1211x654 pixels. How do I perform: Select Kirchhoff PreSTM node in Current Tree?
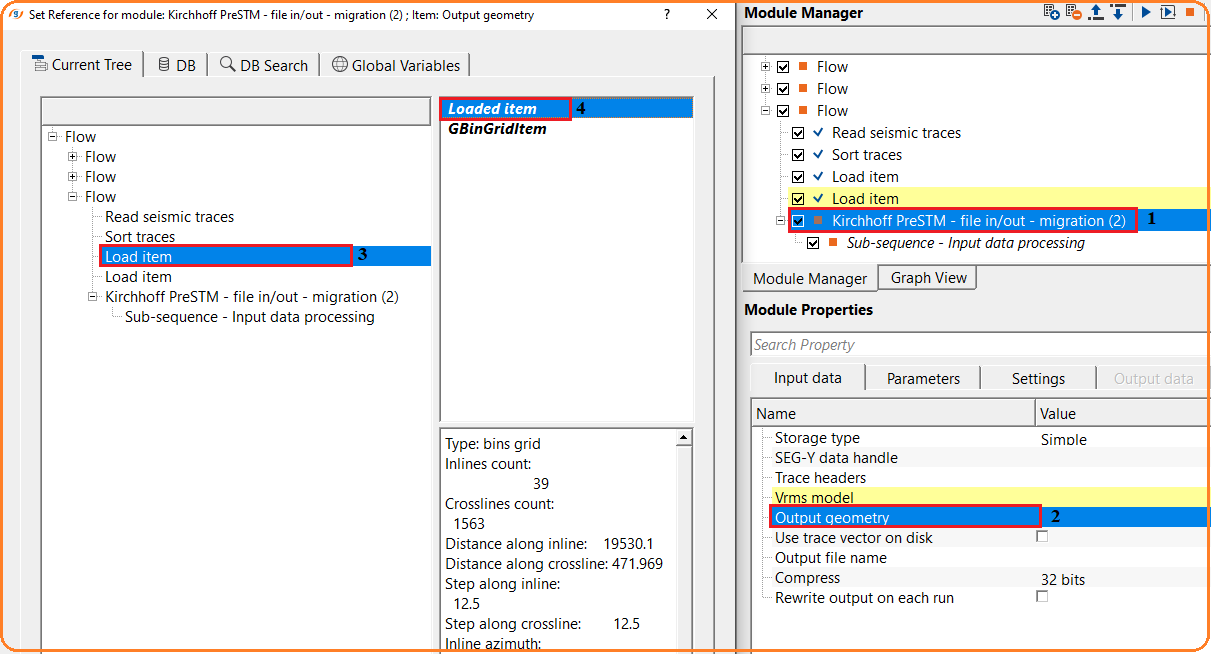[251, 297]
